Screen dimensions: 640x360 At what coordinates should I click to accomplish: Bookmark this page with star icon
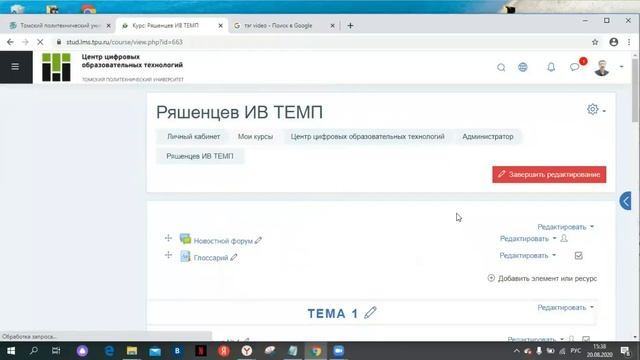pyautogui.click(x=595, y=42)
